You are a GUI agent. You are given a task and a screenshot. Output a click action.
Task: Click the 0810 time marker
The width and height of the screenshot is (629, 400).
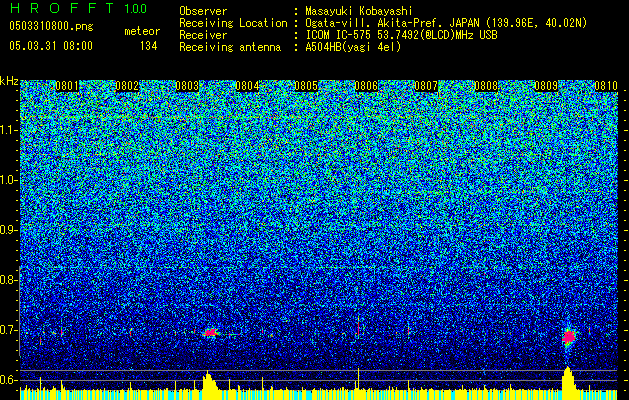tap(606, 86)
